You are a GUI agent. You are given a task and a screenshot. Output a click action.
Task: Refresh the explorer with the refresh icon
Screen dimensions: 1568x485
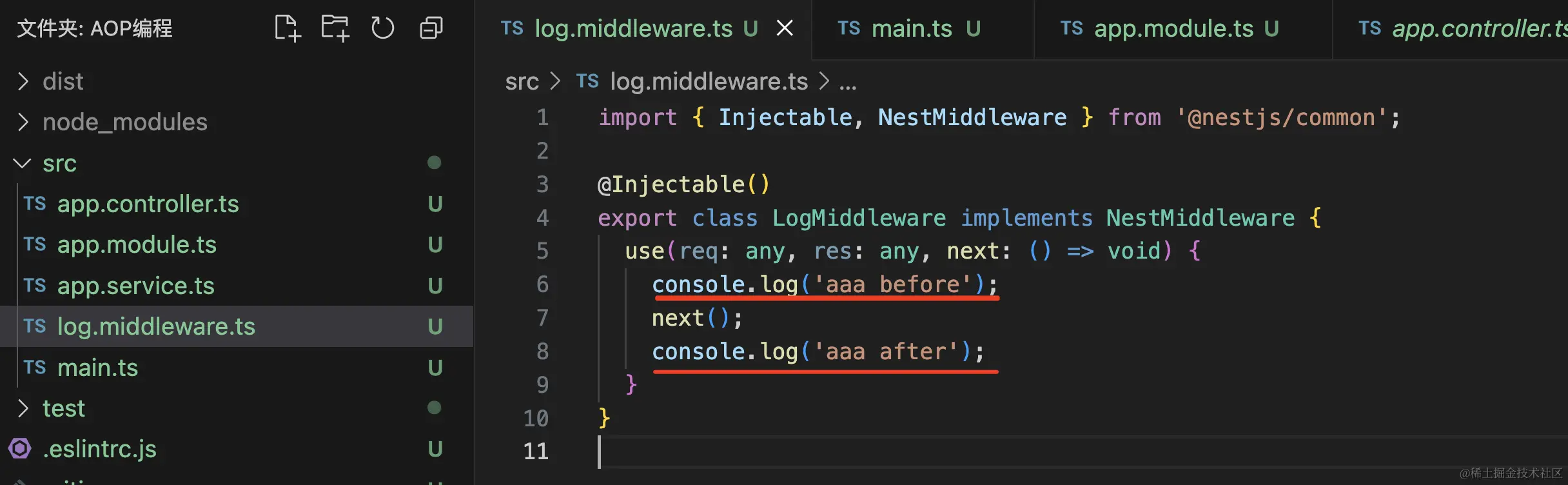(x=382, y=28)
